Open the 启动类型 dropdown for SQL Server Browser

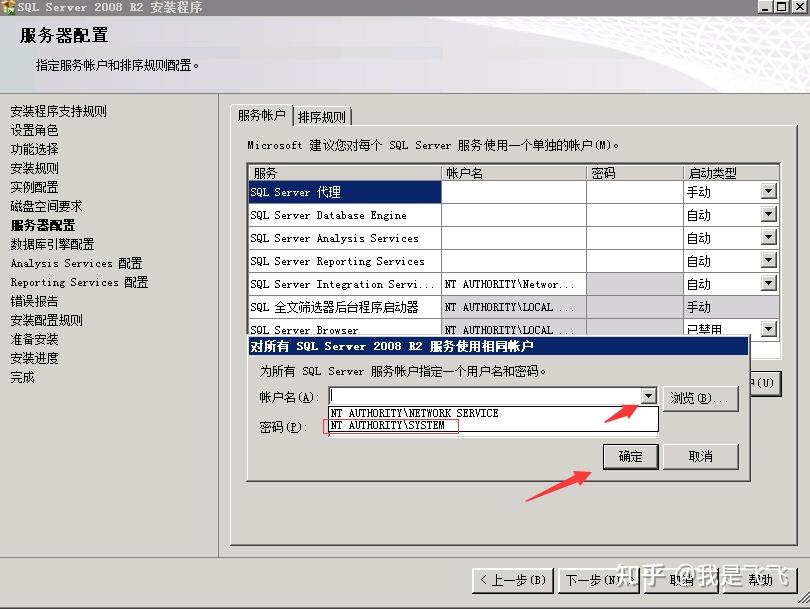point(769,329)
